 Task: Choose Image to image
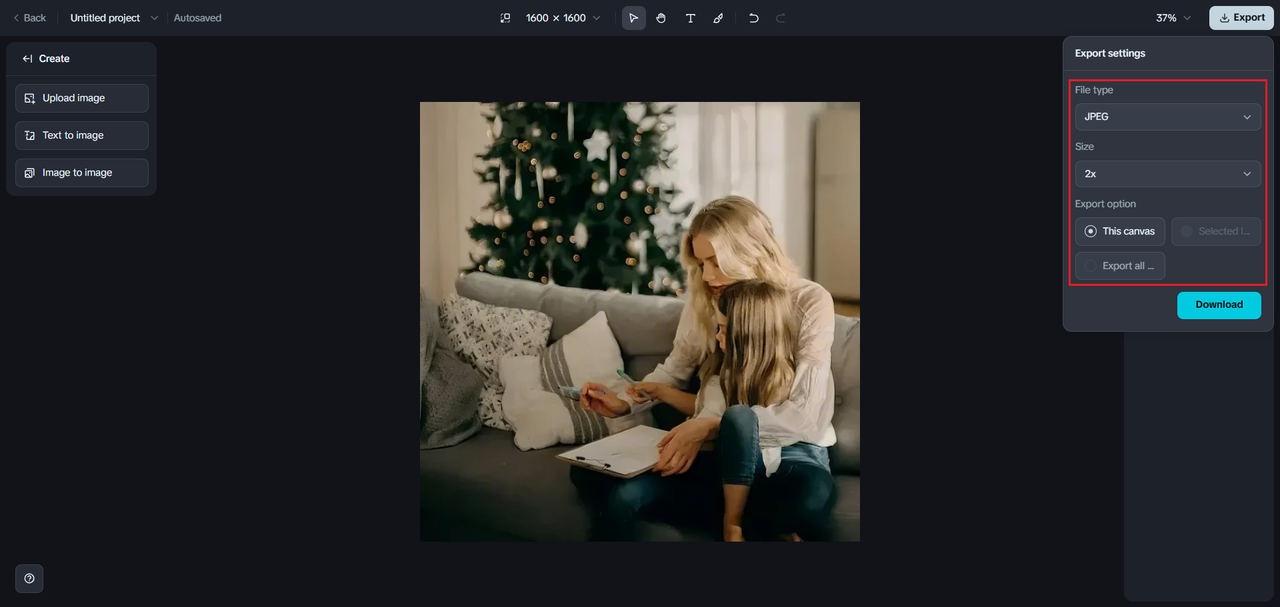click(82, 173)
